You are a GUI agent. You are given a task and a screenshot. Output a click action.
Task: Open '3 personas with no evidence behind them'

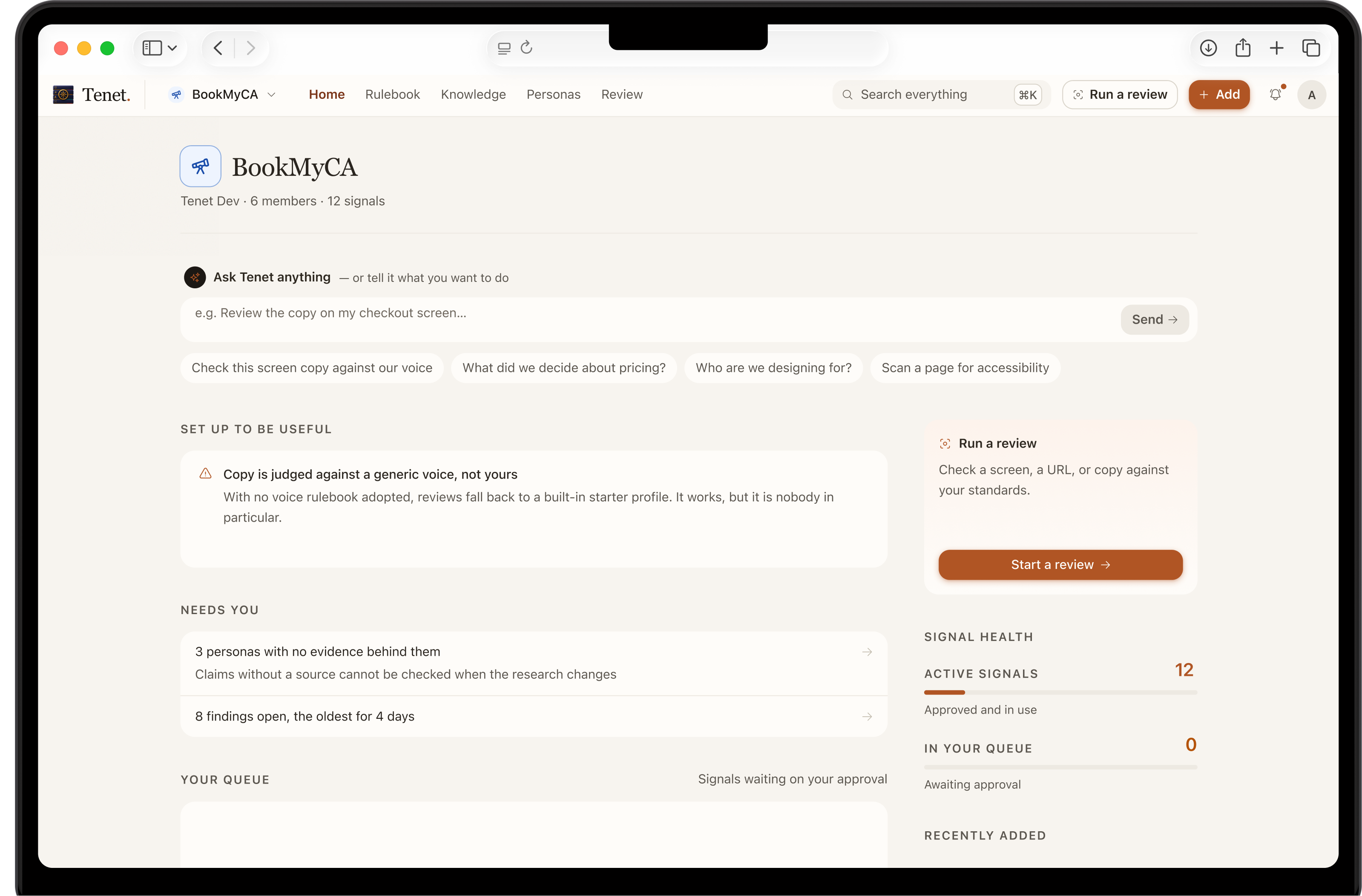(533, 663)
